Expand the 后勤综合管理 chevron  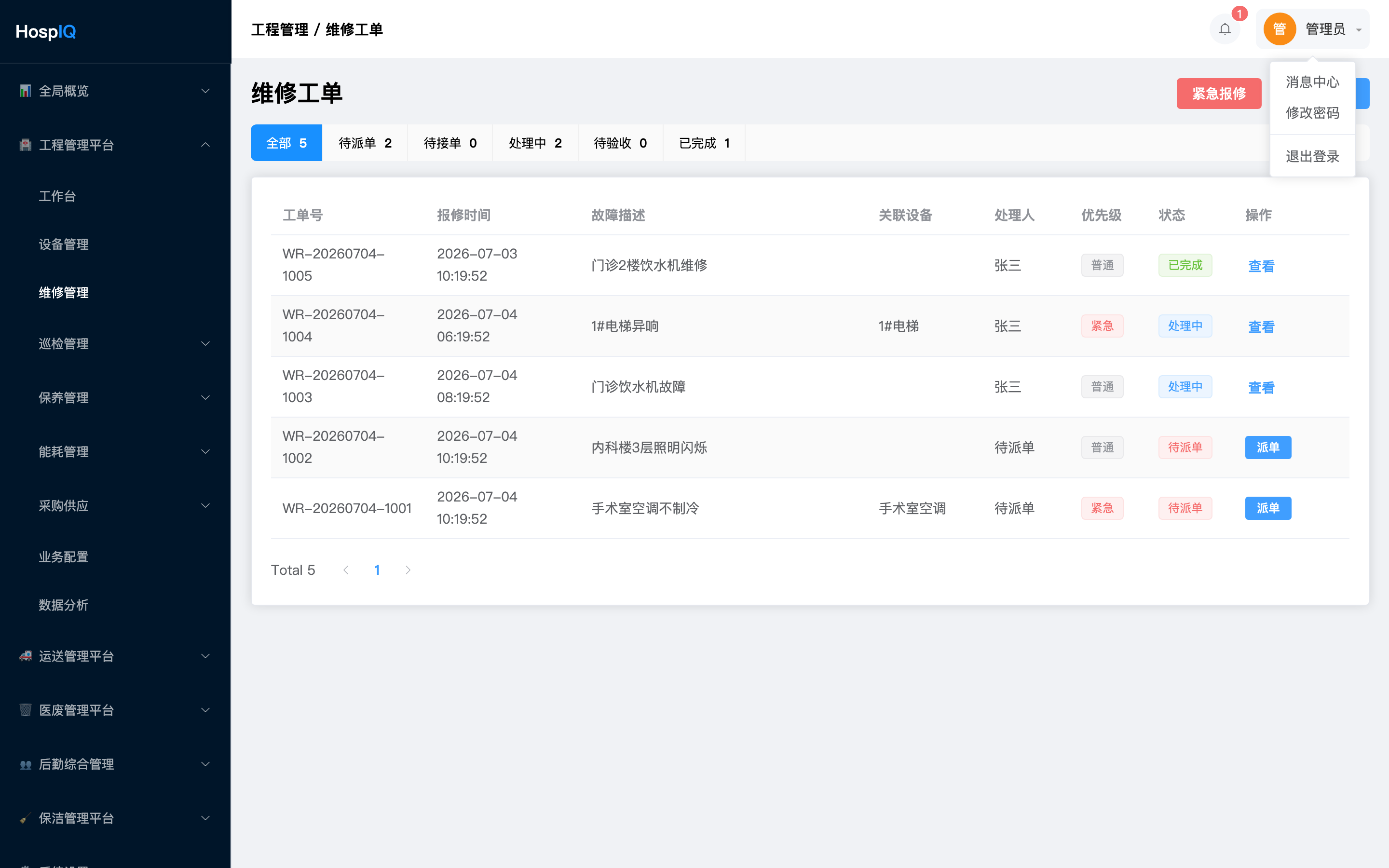pyautogui.click(x=205, y=764)
